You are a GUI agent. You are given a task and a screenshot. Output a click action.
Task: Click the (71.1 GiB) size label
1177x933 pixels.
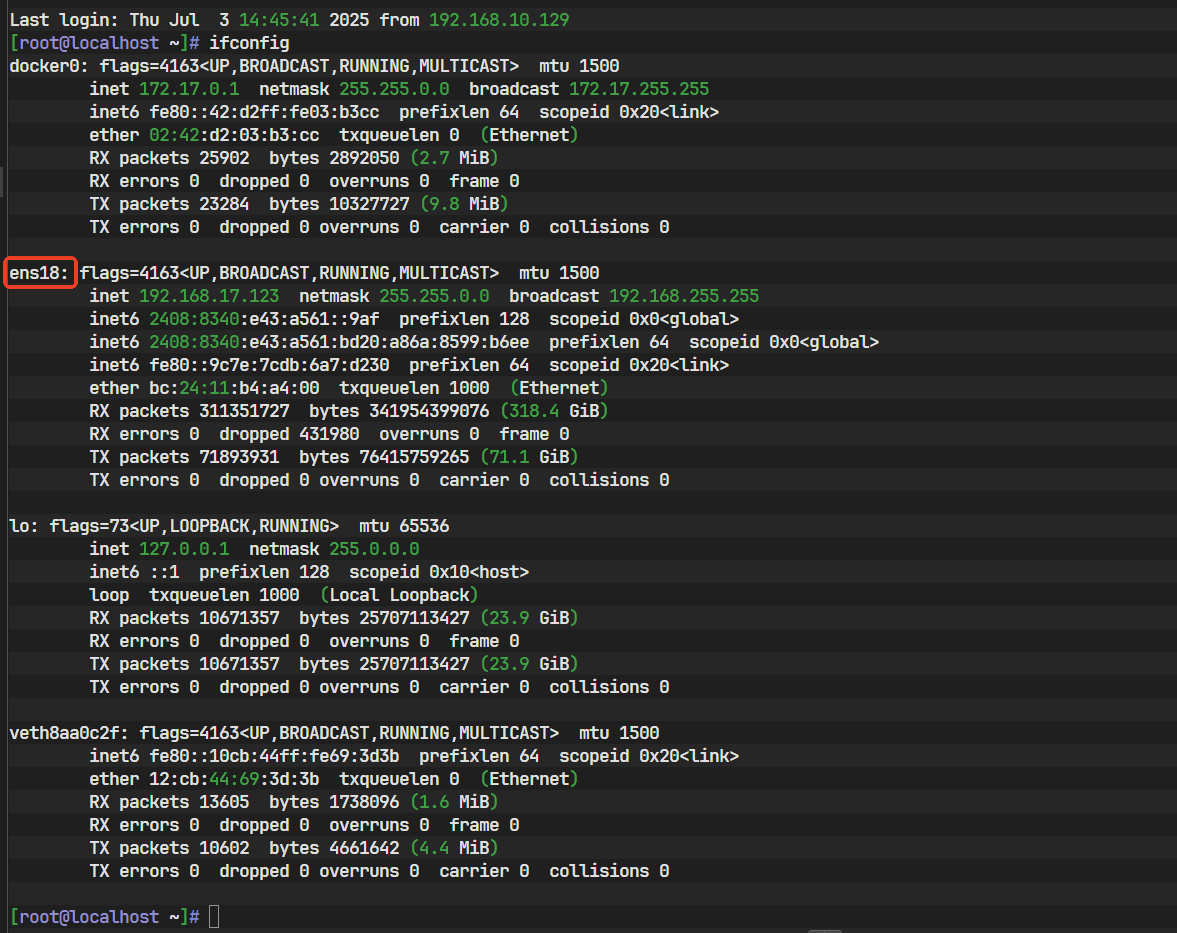(529, 457)
